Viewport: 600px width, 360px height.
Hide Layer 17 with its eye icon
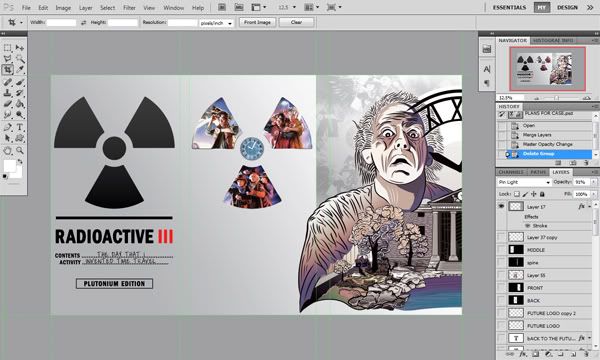pyautogui.click(x=501, y=206)
